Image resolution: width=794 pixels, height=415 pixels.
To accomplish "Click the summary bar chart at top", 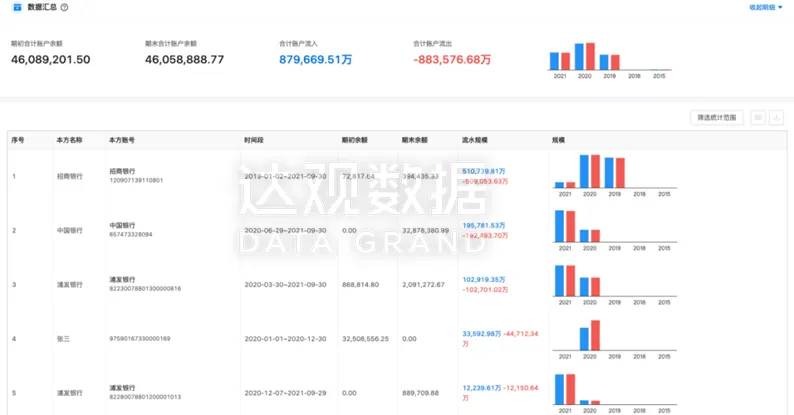I will click(608, 60).
